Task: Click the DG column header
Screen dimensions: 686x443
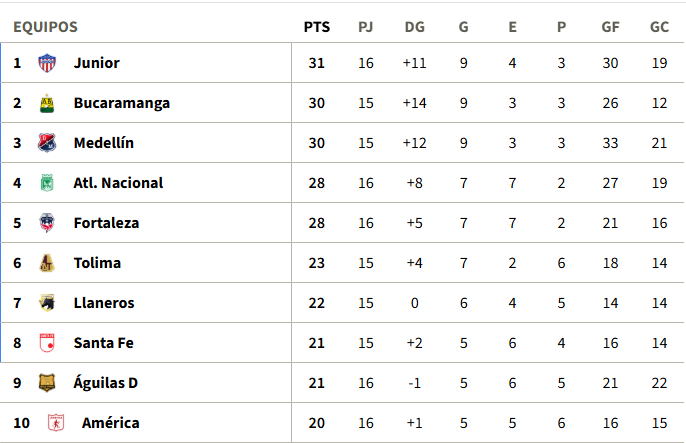Action: [x=414, y=27]
